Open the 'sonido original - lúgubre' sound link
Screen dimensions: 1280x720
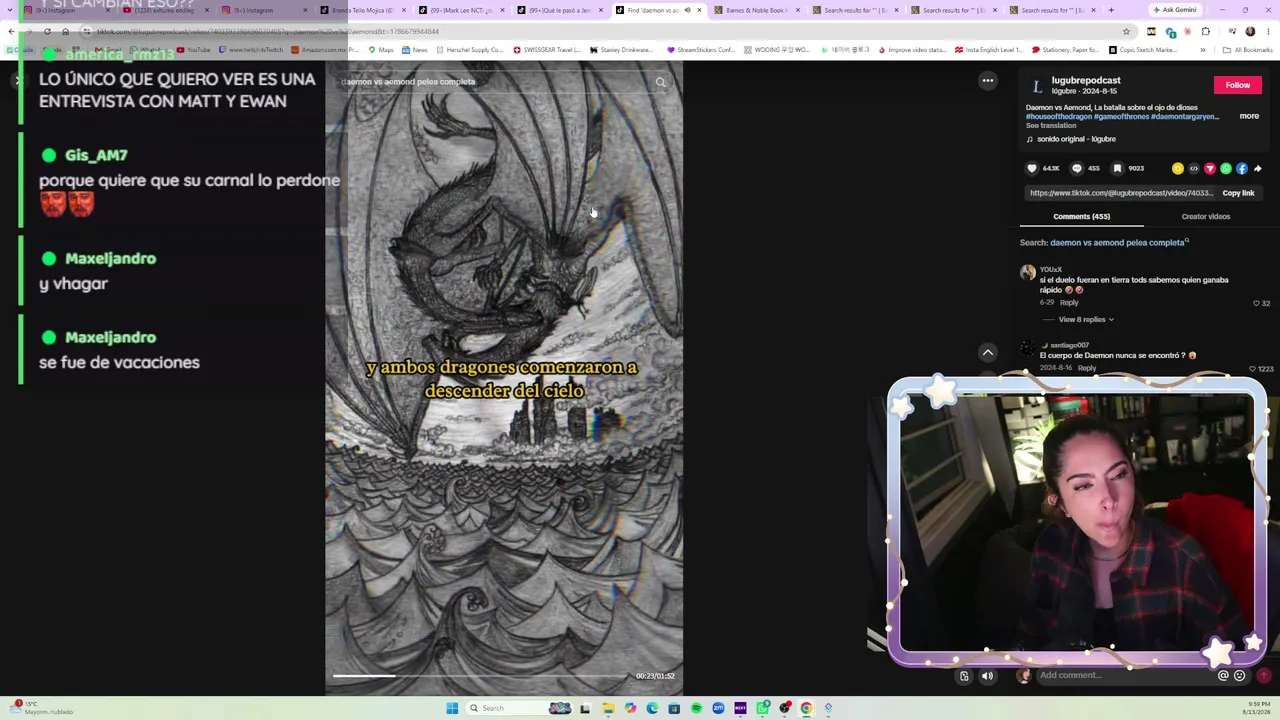click(1075, 139)
